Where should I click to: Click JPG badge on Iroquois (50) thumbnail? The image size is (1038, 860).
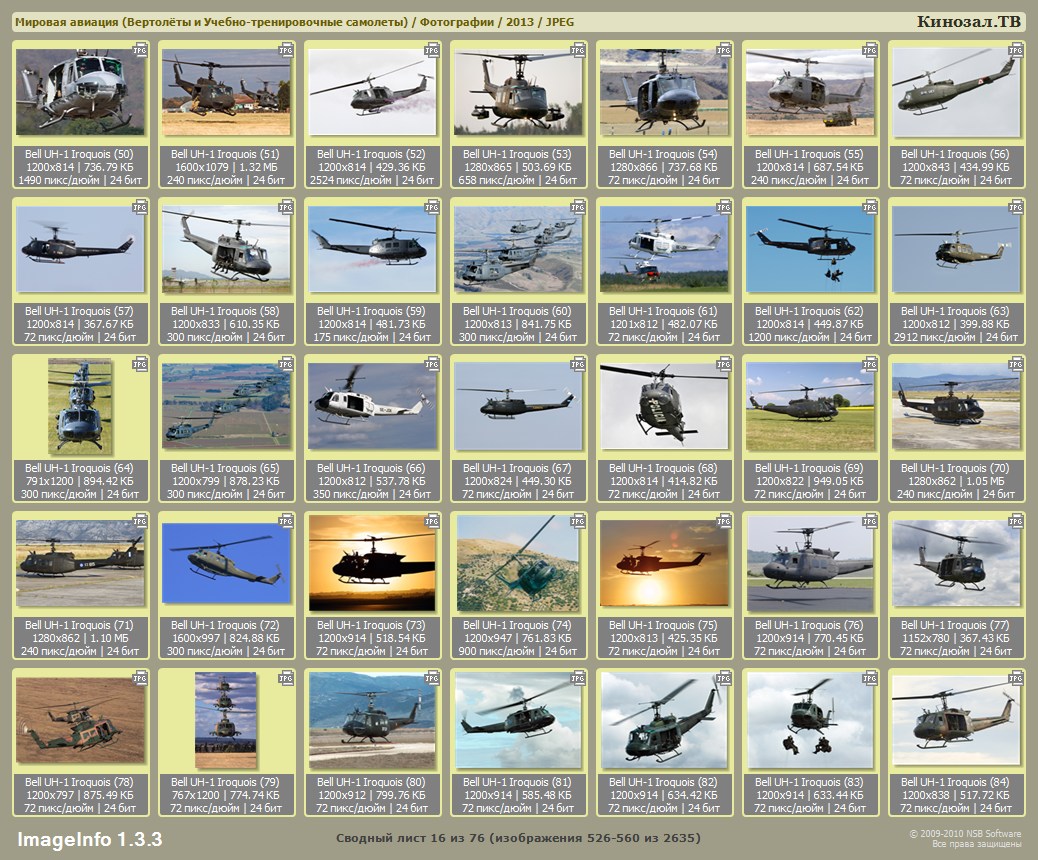point(140,50)
